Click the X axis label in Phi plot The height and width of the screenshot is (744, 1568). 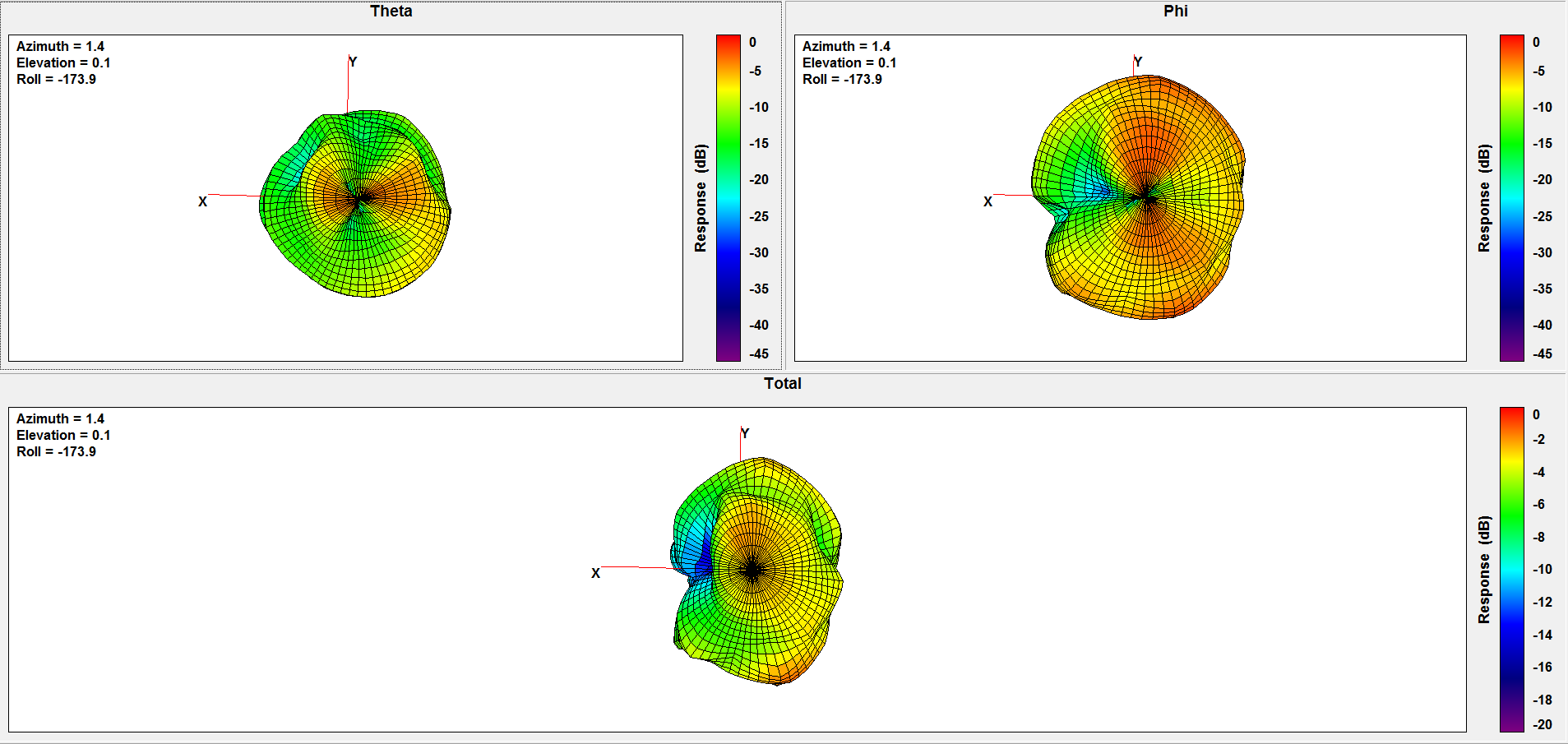pos(988,201)
